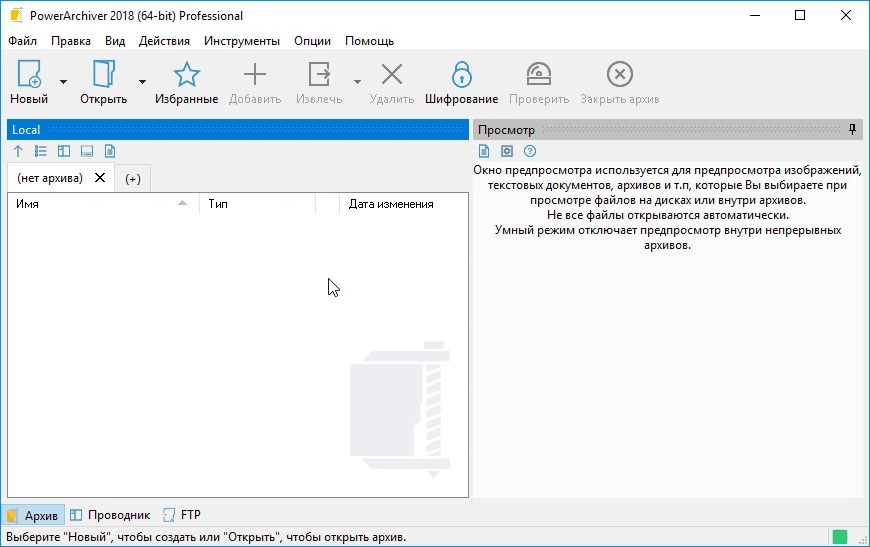Click the Удалить X icon

(392, 74)
